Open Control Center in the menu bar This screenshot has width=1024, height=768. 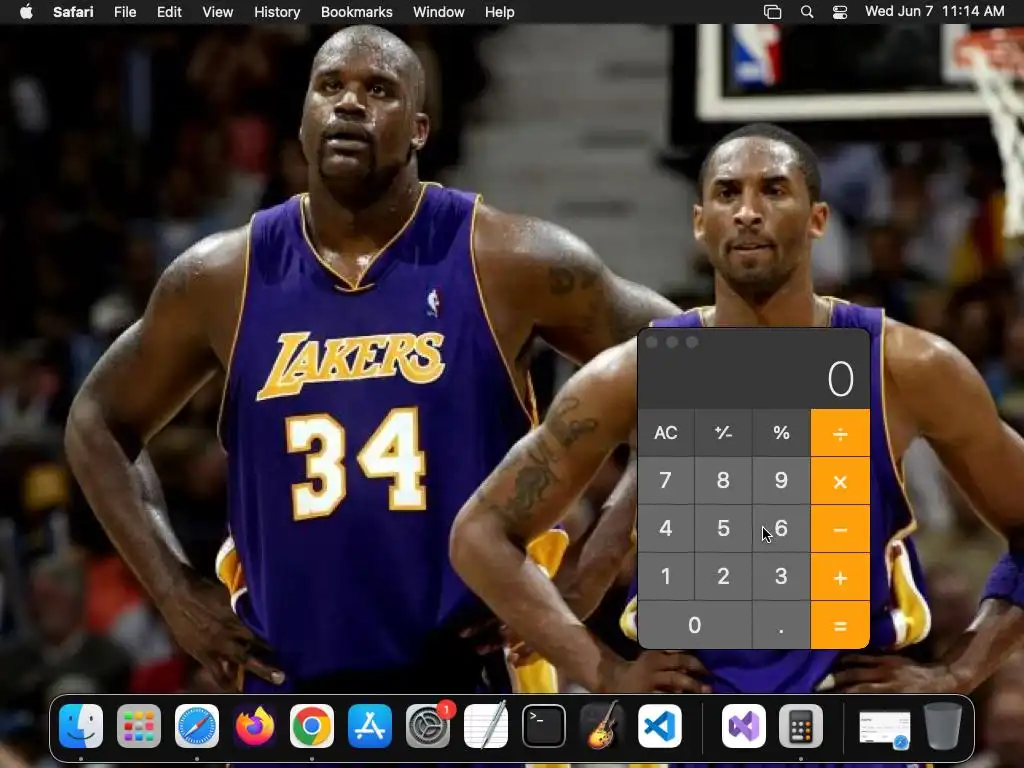840,12
